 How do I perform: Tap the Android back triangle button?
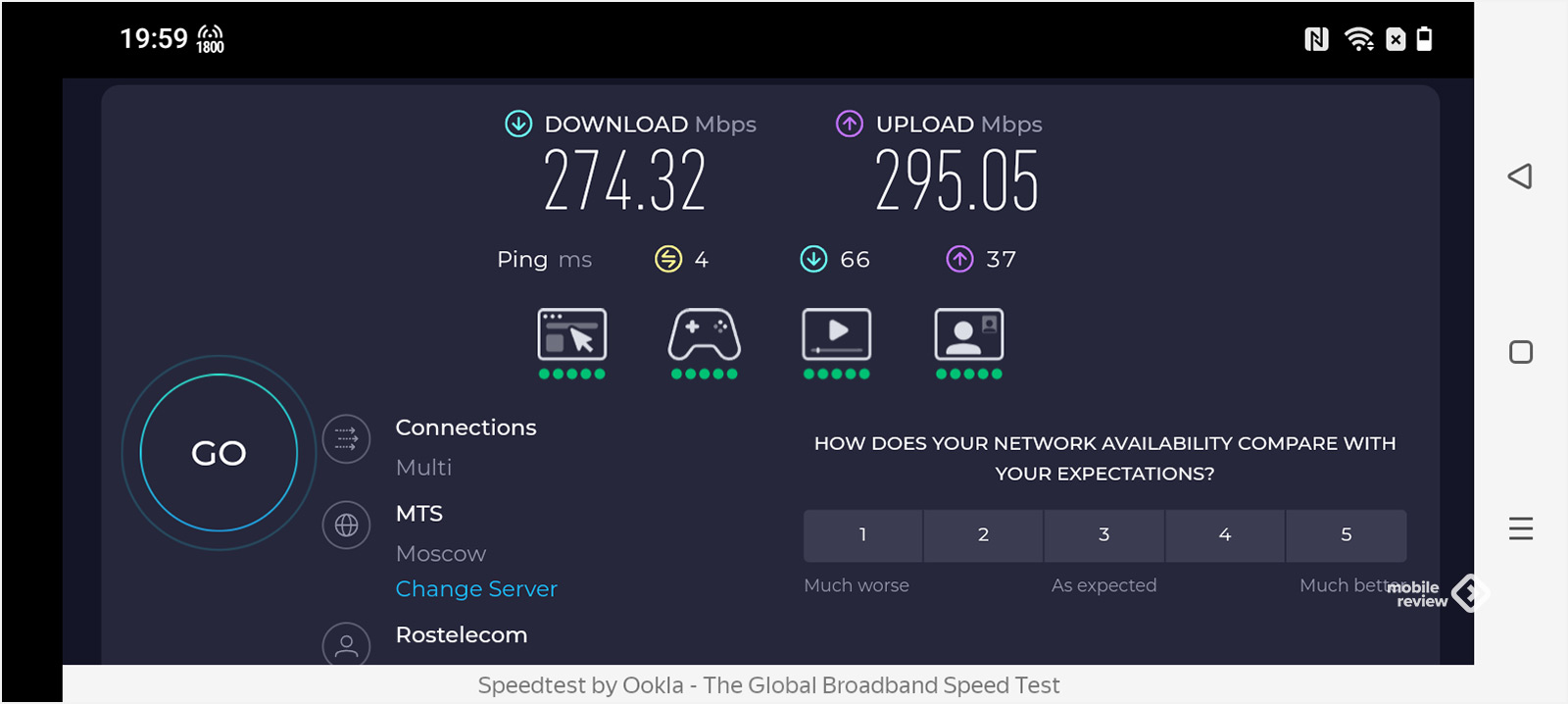(x=1520, y=176)
